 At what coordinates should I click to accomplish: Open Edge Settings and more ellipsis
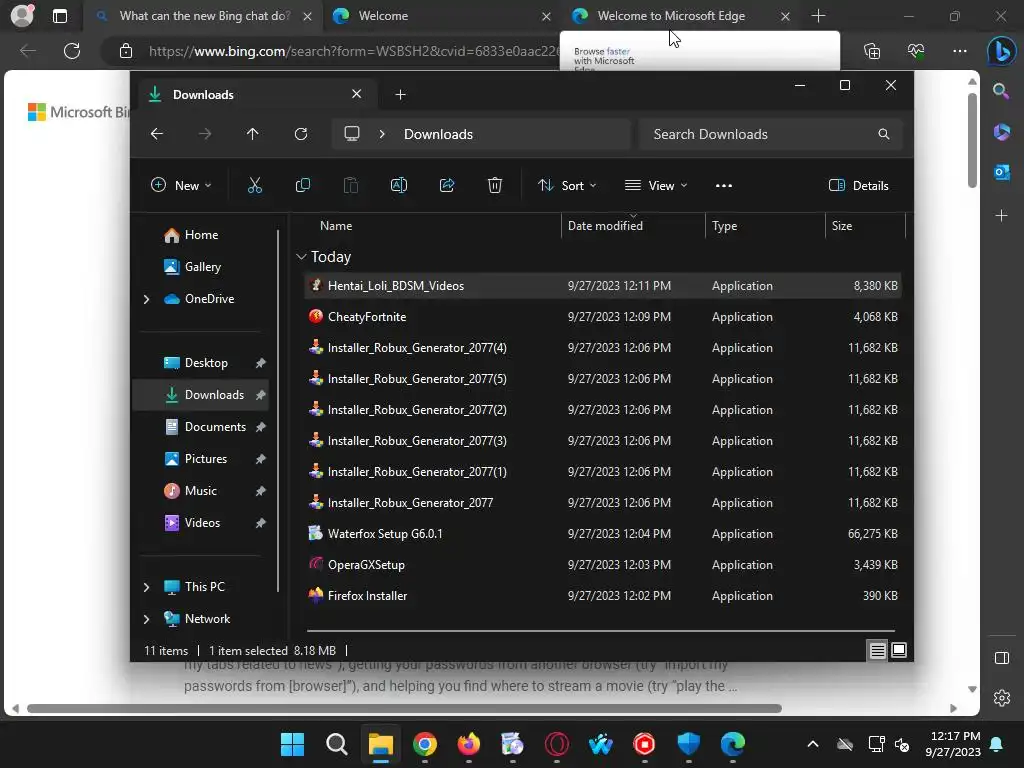959,51
